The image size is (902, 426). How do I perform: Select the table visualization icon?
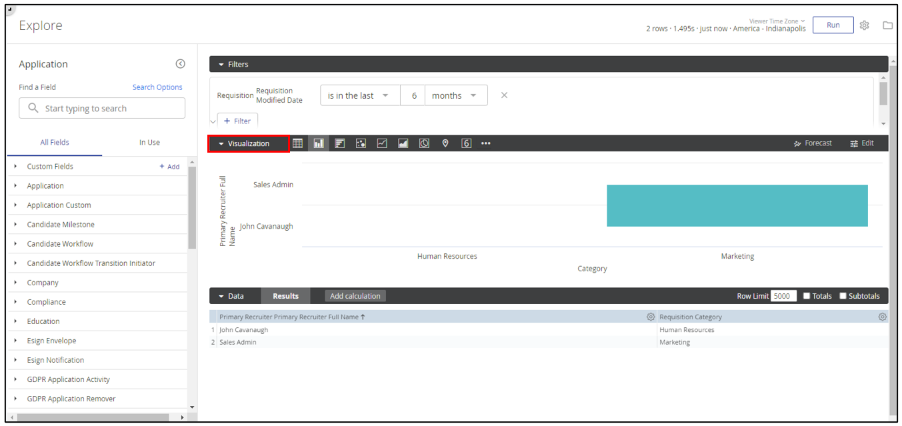point(297,144)
